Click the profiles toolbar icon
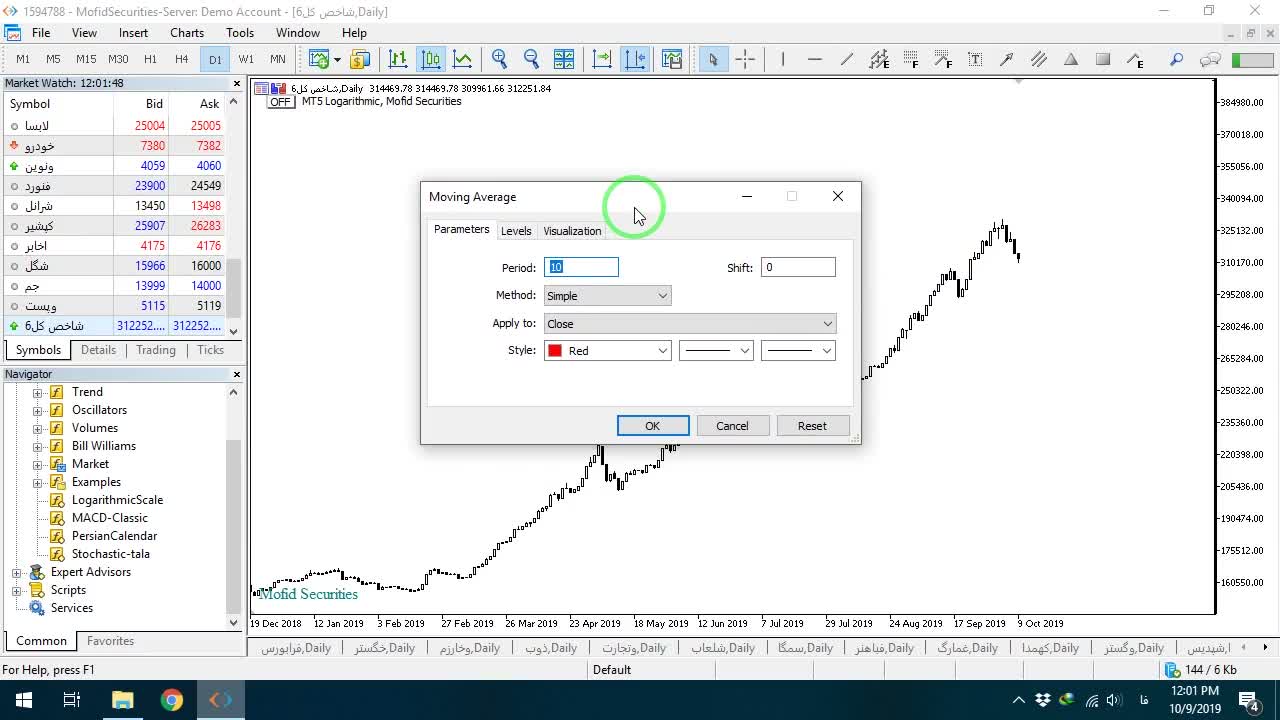 [359, 59]
